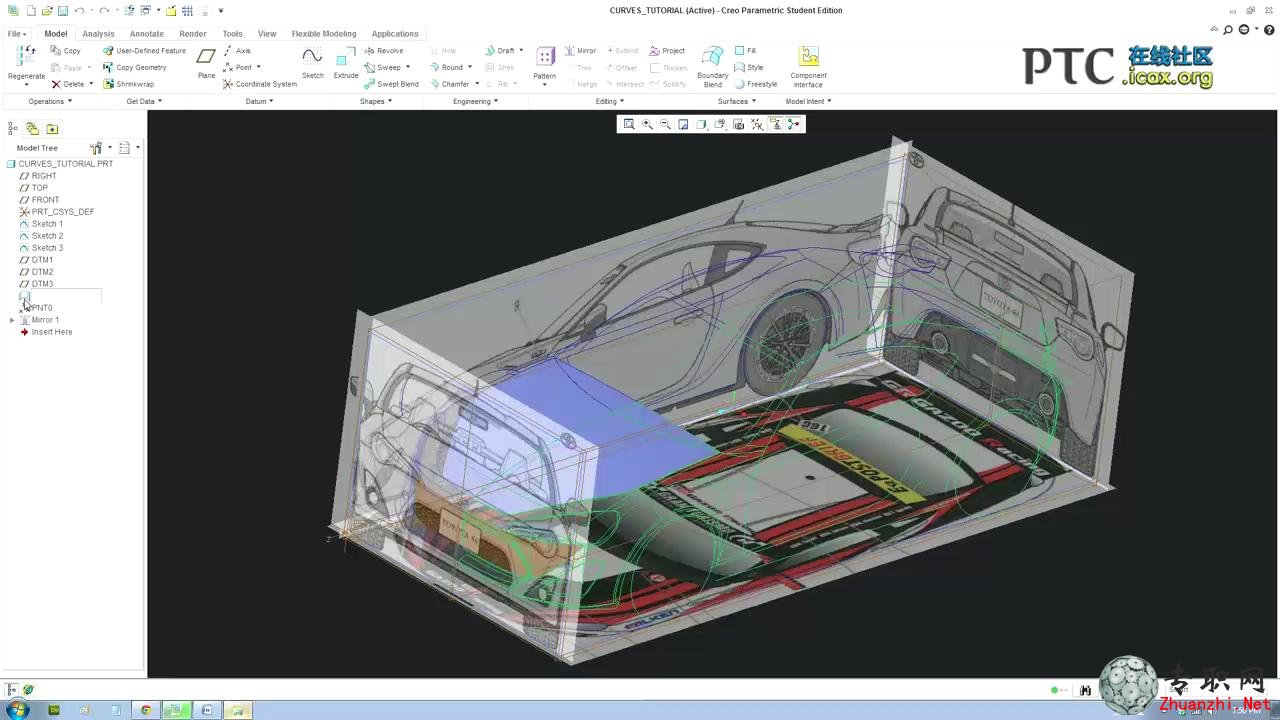Expand the Mirror 1 tree node
Image resolution: width=1280 pixels, height=720 pixels.
point(12,320)
